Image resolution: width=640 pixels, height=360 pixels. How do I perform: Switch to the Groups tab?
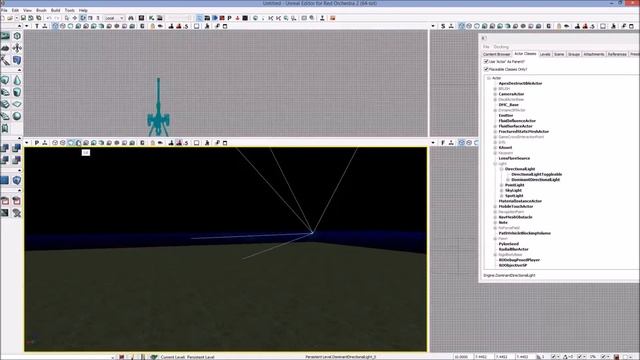pos(574,54)
